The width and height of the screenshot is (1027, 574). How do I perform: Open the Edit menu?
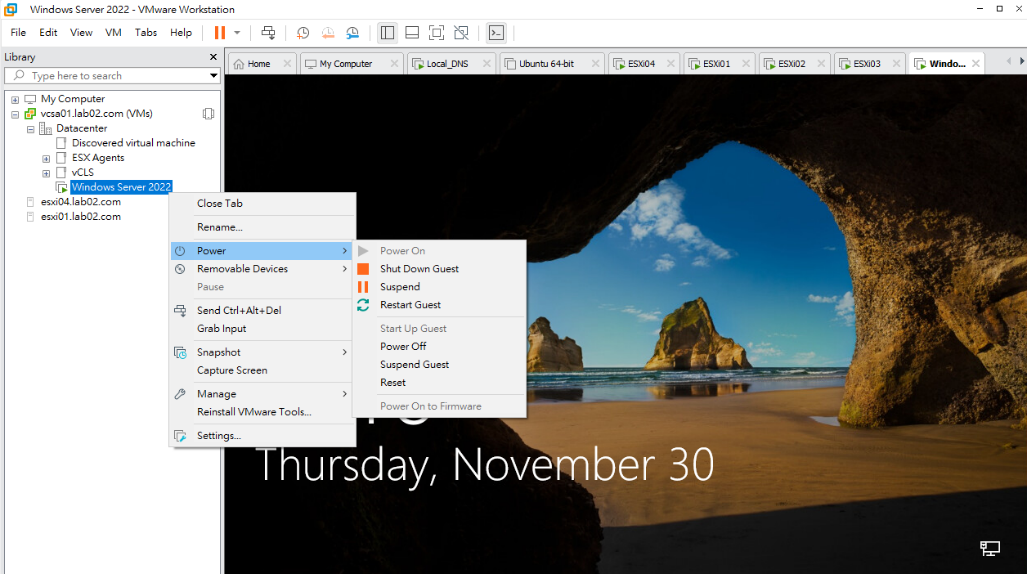48,32
